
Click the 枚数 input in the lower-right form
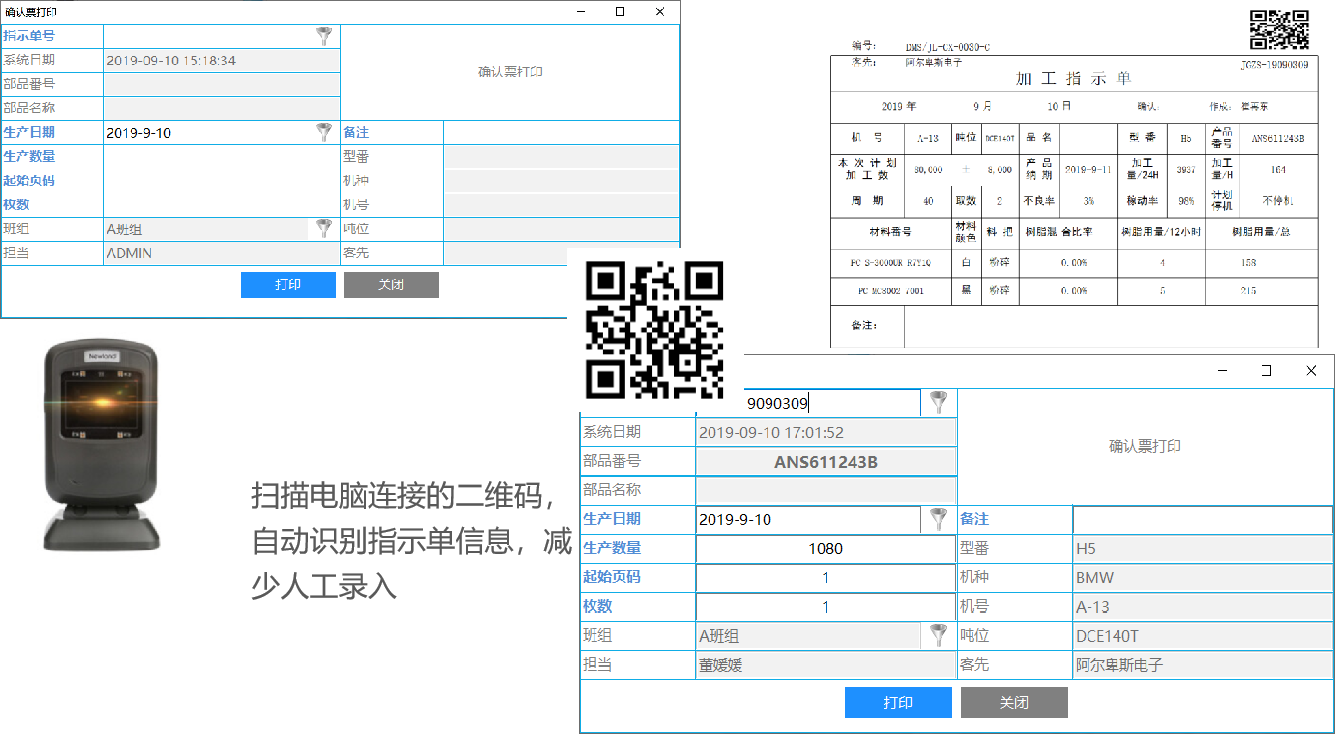coord(825,606)
